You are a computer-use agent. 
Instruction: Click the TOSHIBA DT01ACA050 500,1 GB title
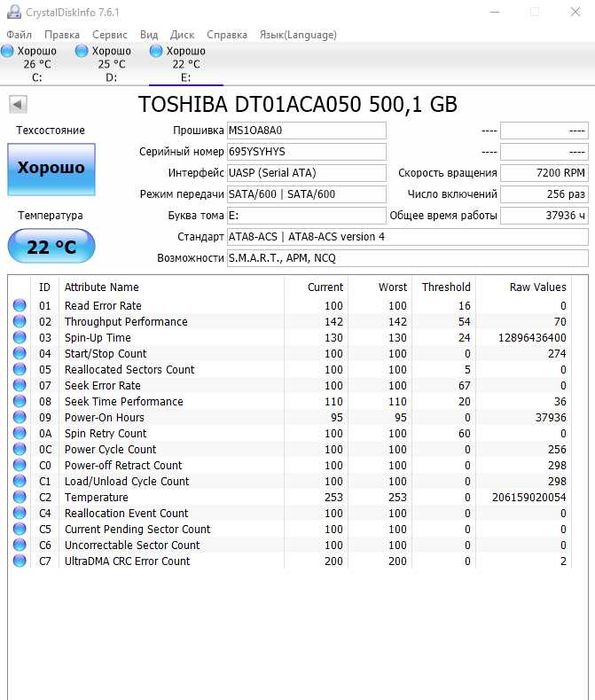coord(298,104)
